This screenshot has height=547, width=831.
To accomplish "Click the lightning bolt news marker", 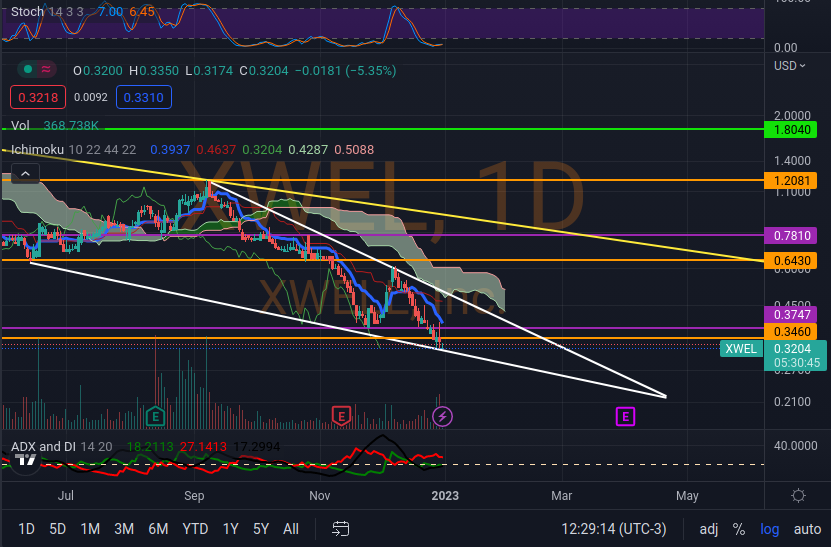I will [x=443, y=417].
